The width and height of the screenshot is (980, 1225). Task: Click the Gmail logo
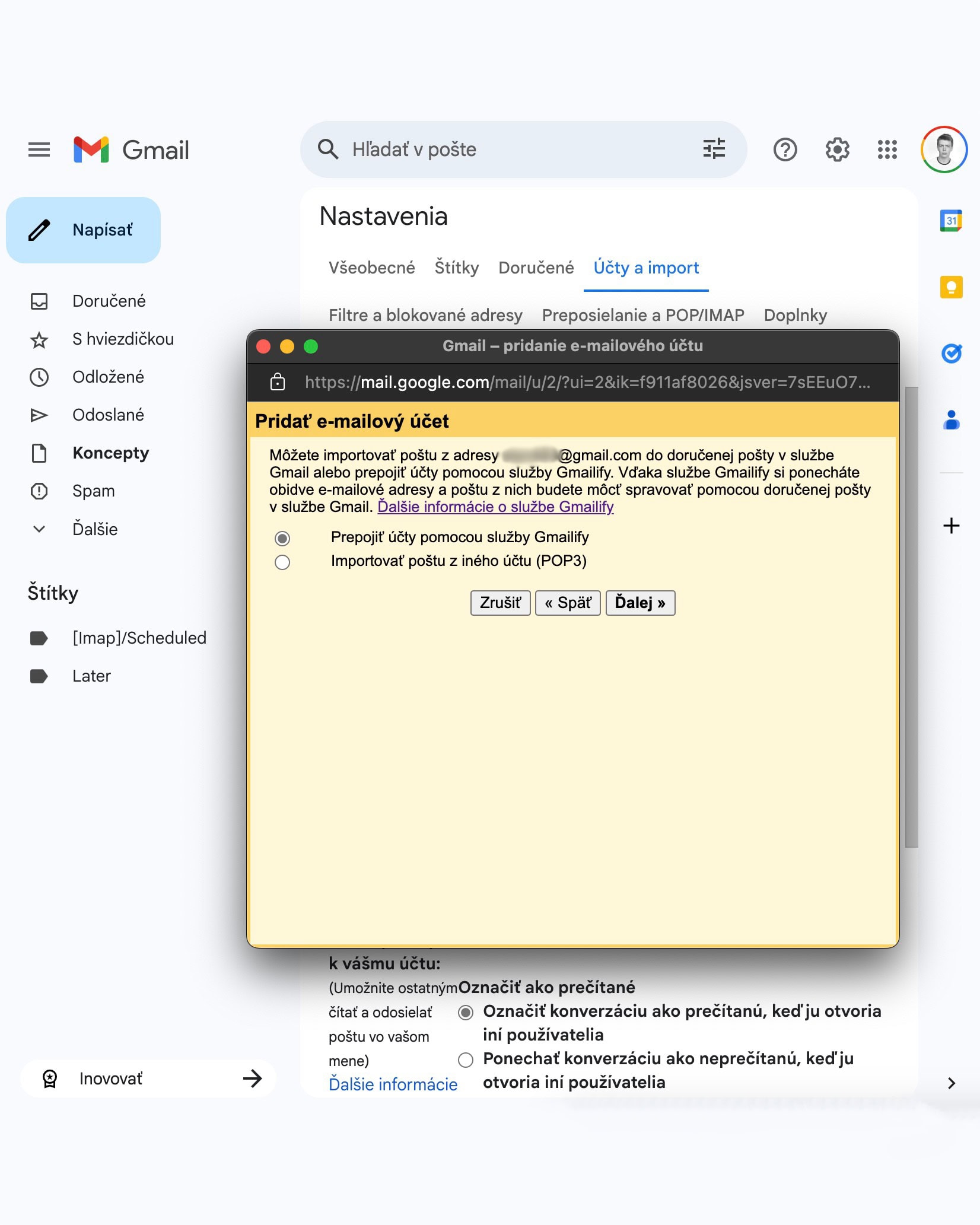[x=131, y=149]
